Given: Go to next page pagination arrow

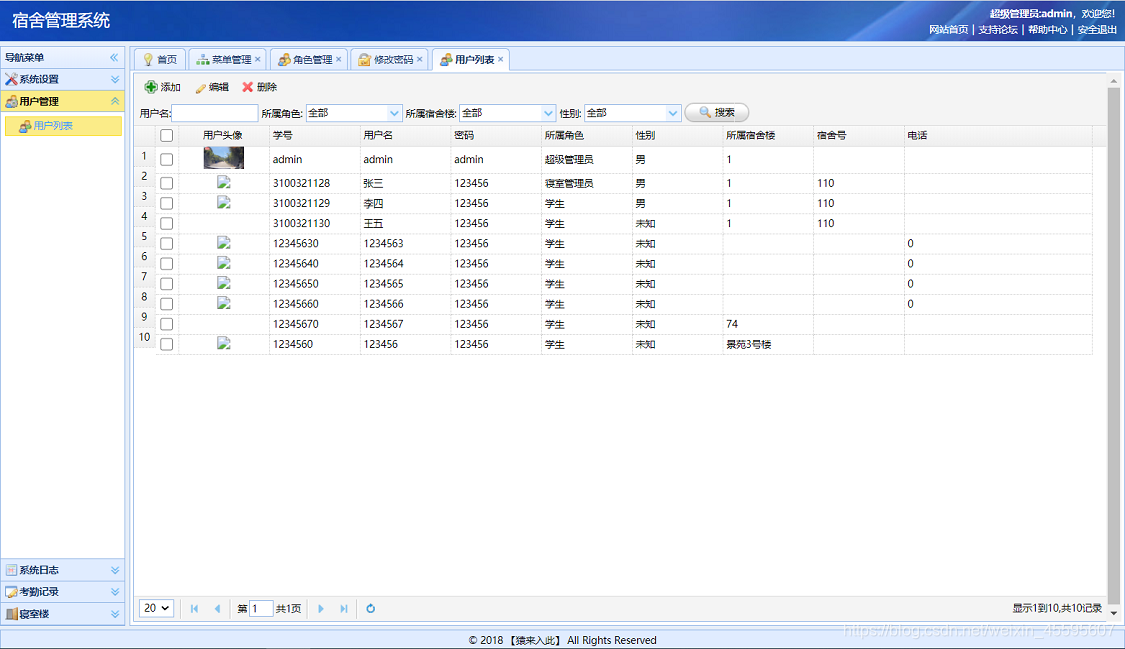Looking at the screenshot, I should coord(321,608).
